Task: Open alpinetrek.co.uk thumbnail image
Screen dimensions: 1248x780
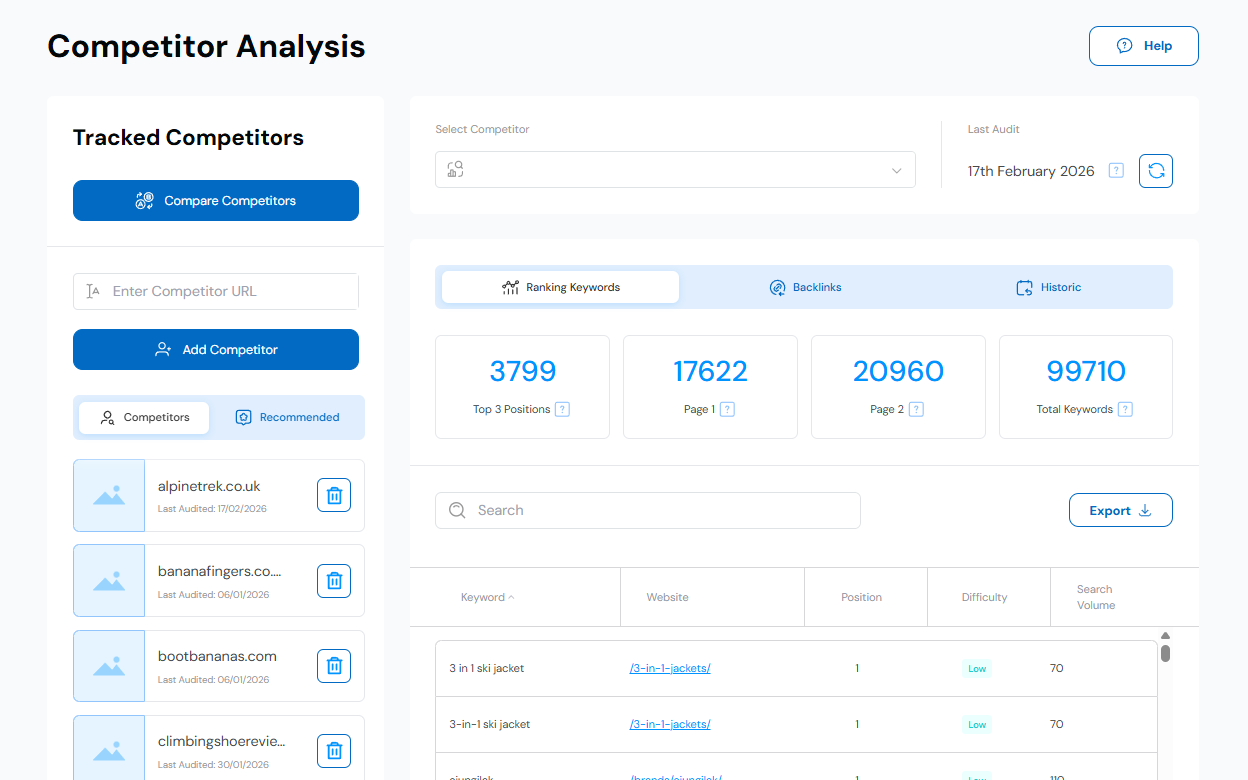Action: (x=109, y=495)
